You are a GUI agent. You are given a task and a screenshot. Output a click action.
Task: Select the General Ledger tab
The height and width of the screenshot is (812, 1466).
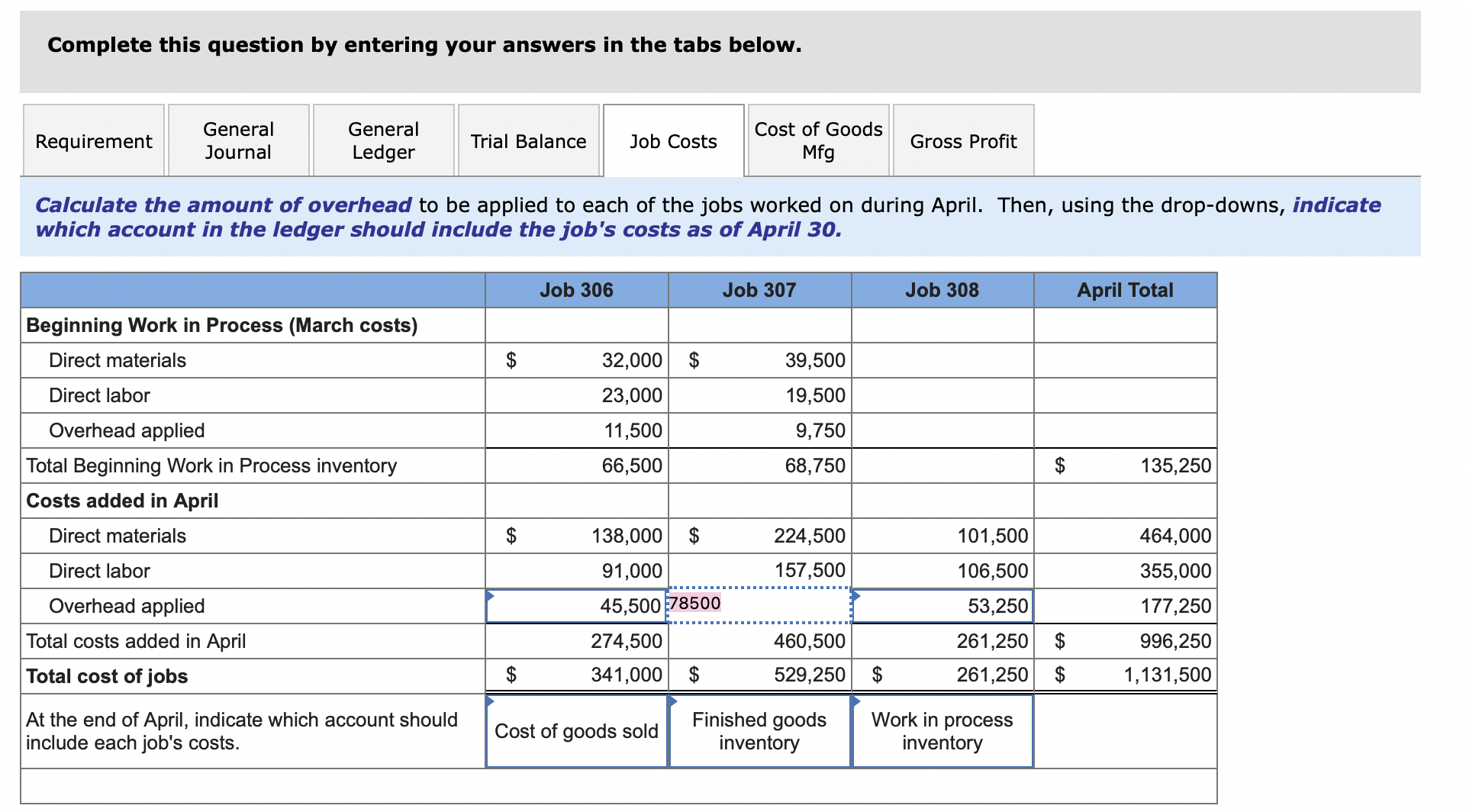[x=382, y=140]
